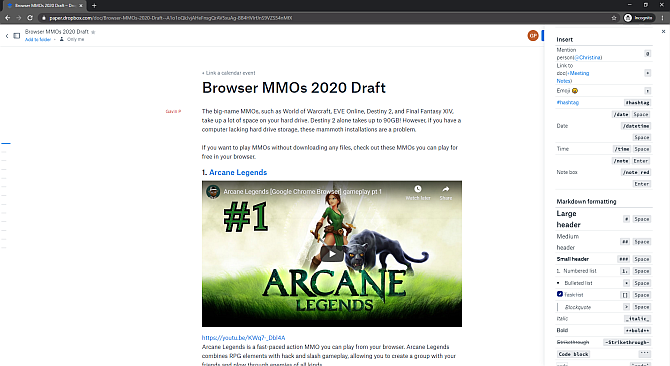Close the keyboard shortcuts panel

pyautogui.click(x=663, y=32)
